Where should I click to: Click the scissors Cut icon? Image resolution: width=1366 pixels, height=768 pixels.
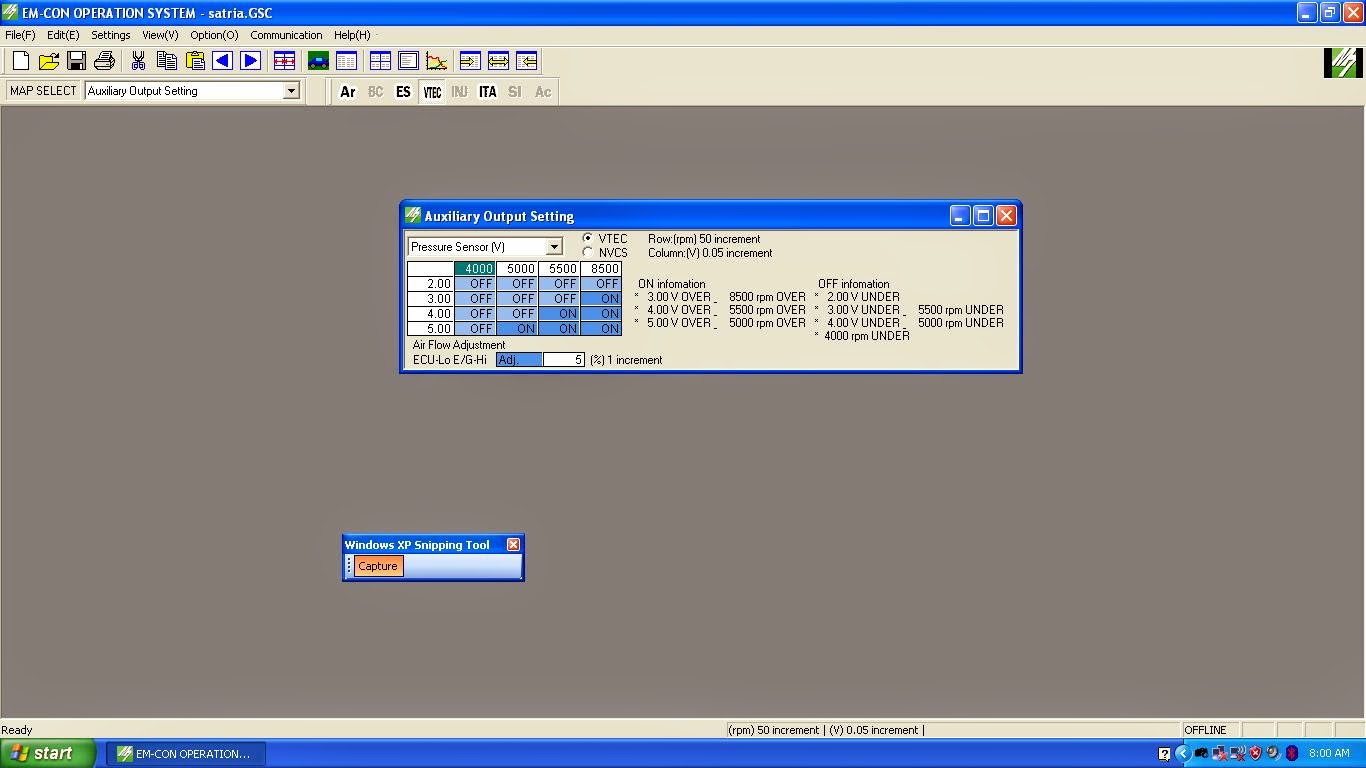[x=138, y=61]
